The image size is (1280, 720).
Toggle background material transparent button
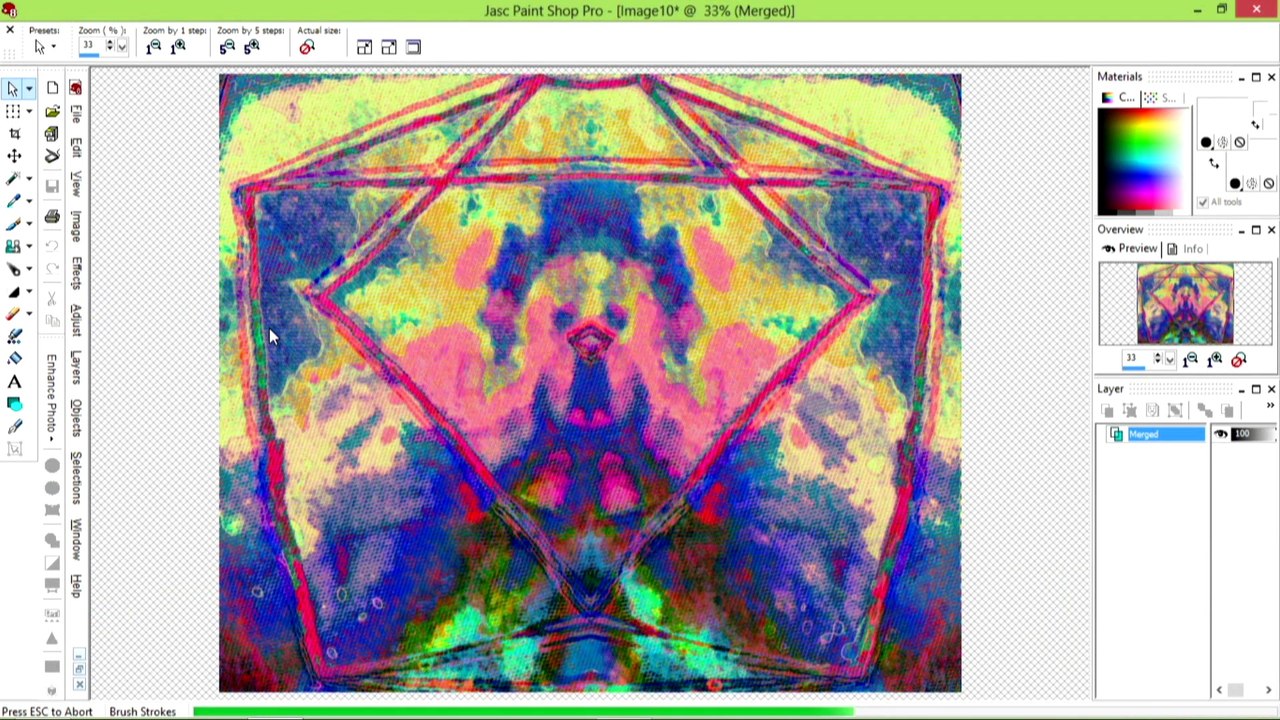click(1268, 184)
